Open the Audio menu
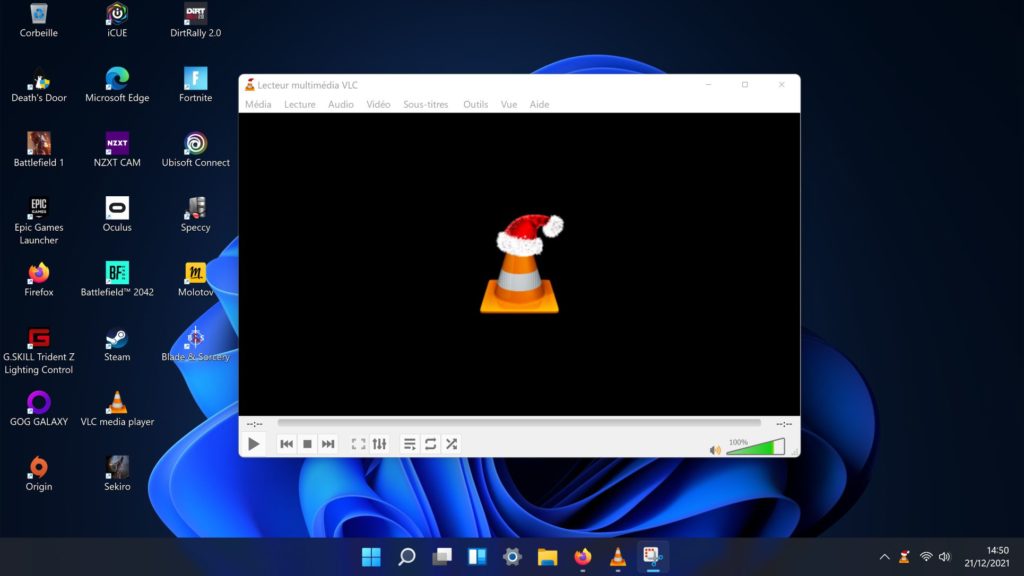Image resolution: width=1024 pixels, height=576 pixels. [x=341, y=104]
